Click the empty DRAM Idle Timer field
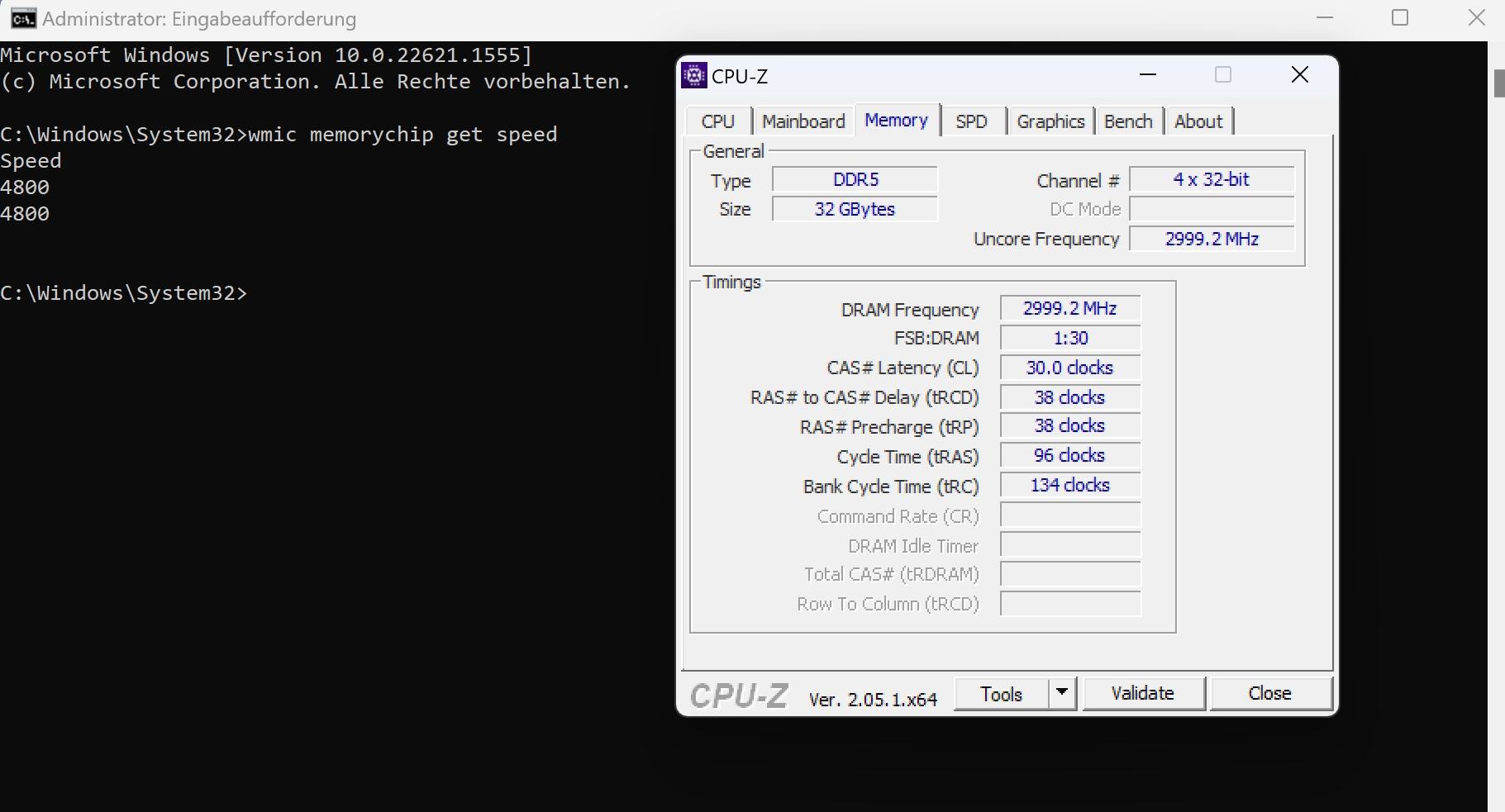 pos(1070,544)
